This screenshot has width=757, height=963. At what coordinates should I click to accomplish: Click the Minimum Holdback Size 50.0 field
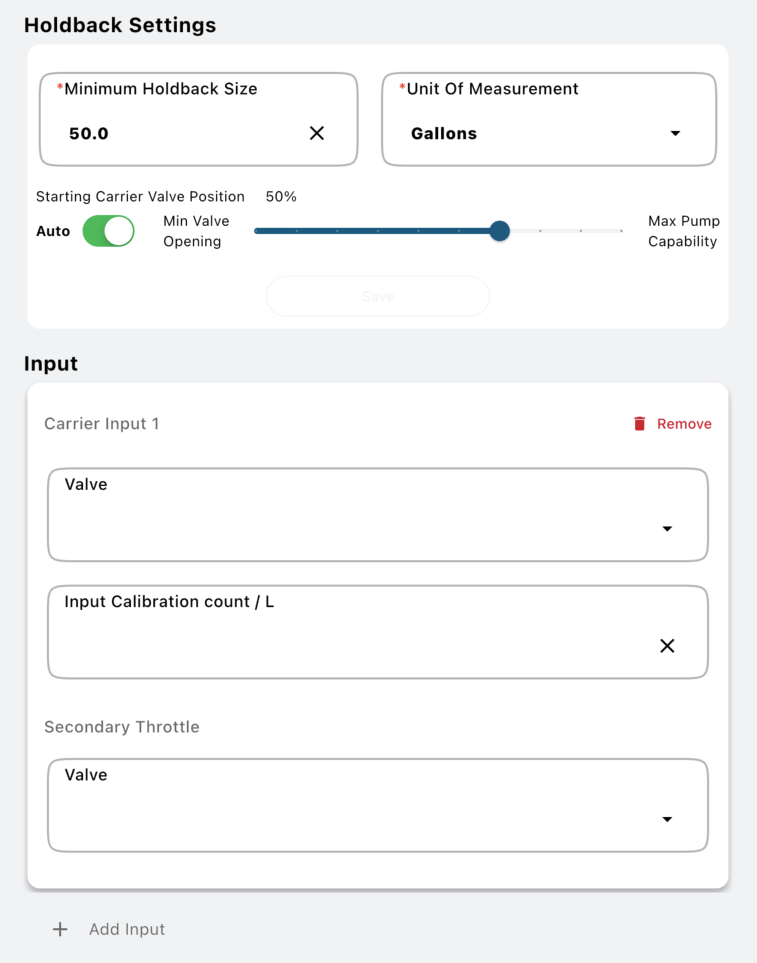coord(180,133)
